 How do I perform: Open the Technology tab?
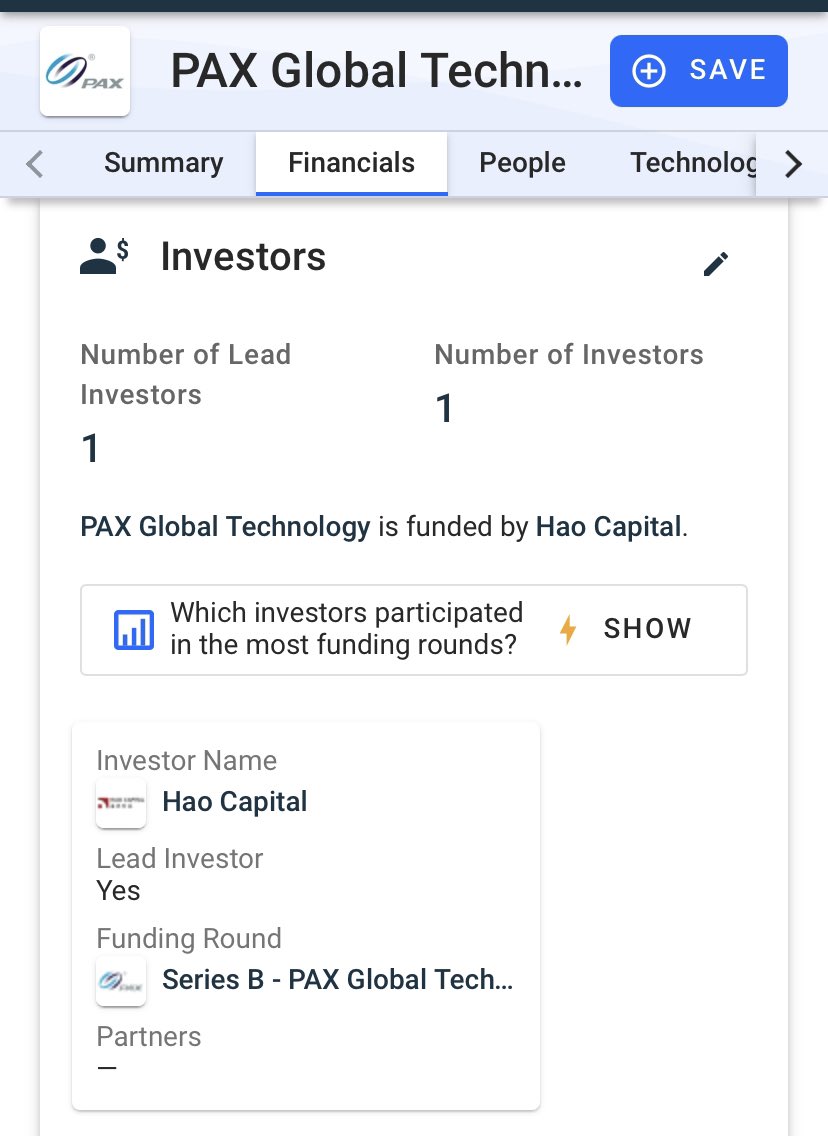(692, 163)
